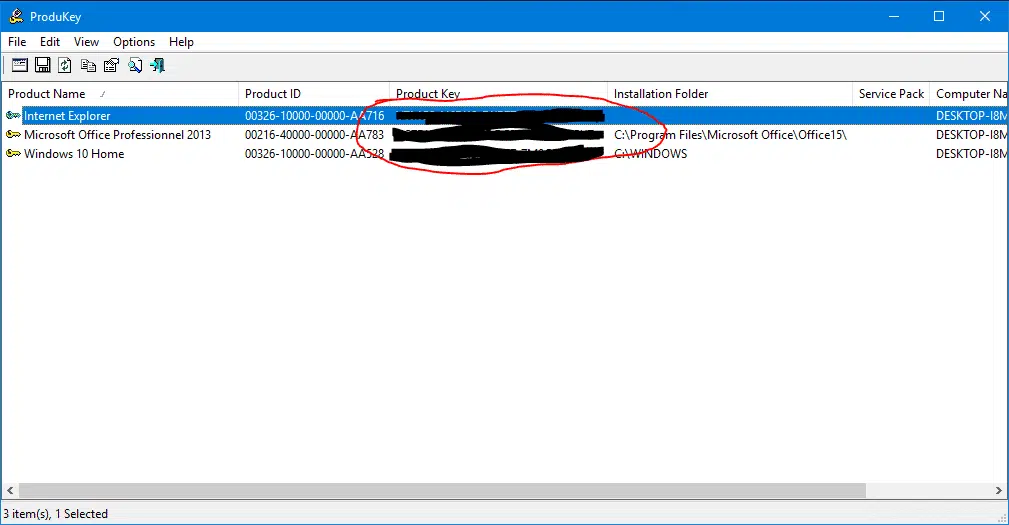Click the ProduKey title bar app icon
The height and width of the screenshot is (525, 1009).
(x=16, y=16)
